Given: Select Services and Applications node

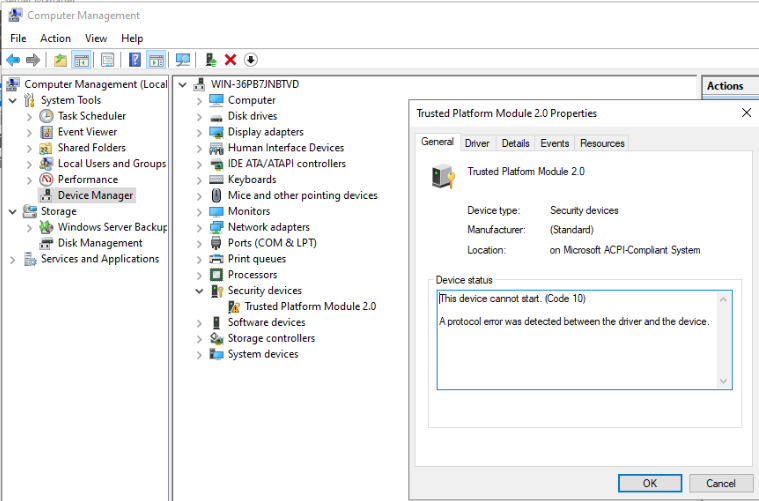Looking at the screenshot, I should point(100,259).
